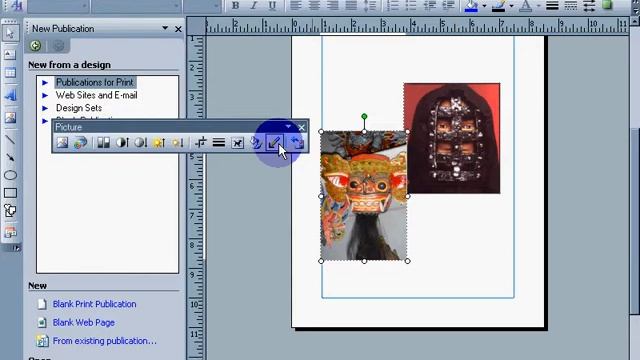Click Insert Picture on the Picture toolbar

pos(62,142)
